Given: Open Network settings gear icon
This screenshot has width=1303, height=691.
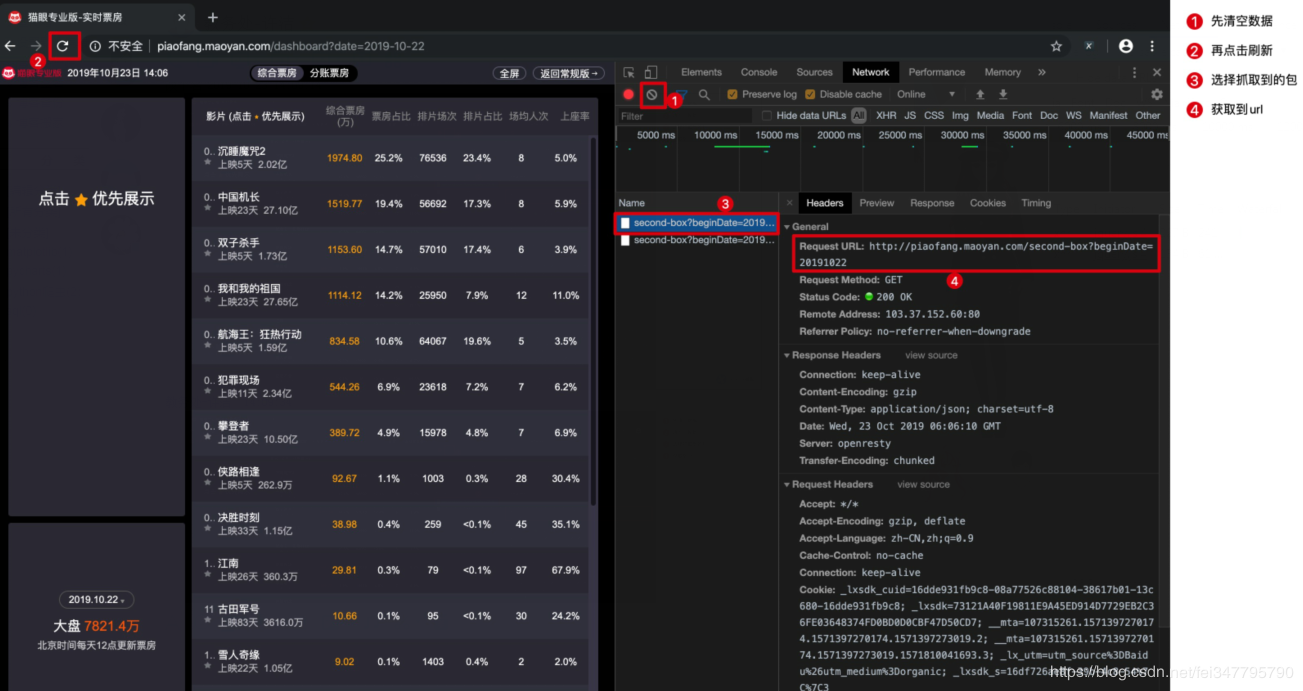Looking at the screenshot, I should coord(1157,94).
